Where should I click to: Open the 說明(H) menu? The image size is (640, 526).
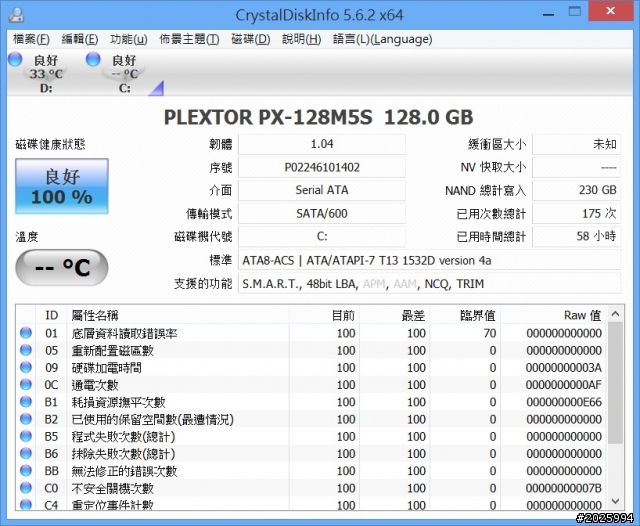pos(302,39)
